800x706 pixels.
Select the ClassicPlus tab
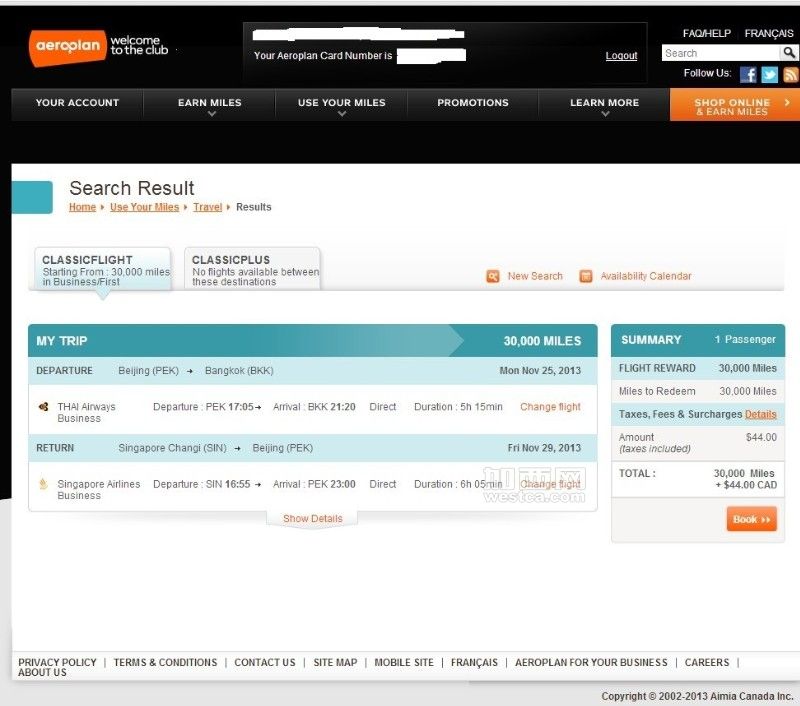tap(253, 270)
